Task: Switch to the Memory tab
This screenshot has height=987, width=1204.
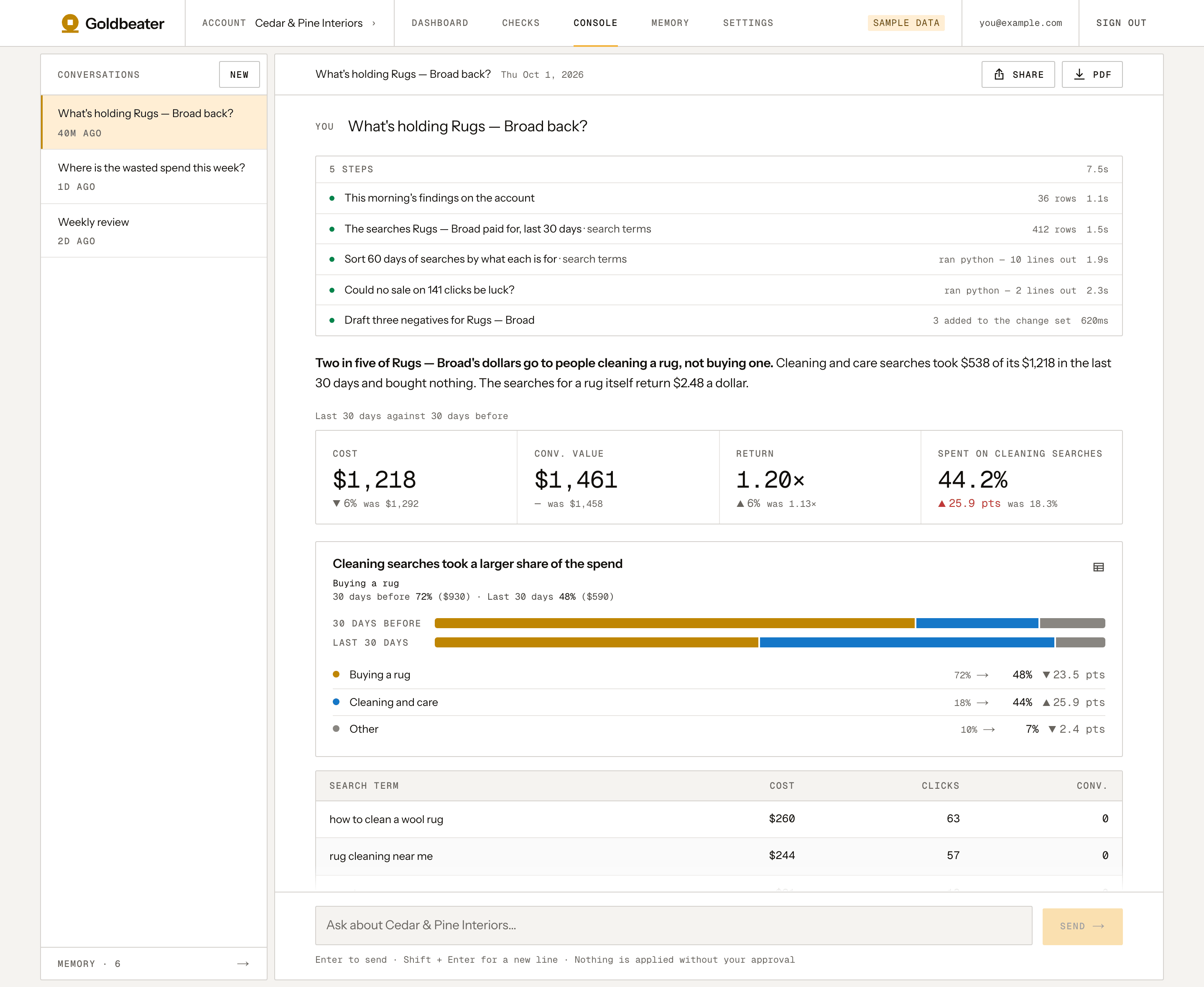Action: 670,23
